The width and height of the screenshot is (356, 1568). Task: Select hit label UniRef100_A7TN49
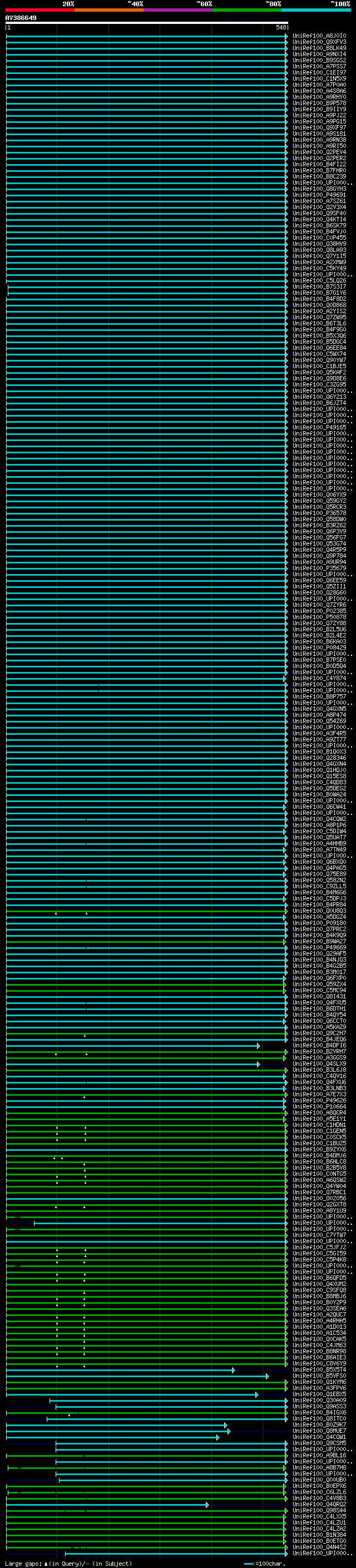click(x=319, y=850)
